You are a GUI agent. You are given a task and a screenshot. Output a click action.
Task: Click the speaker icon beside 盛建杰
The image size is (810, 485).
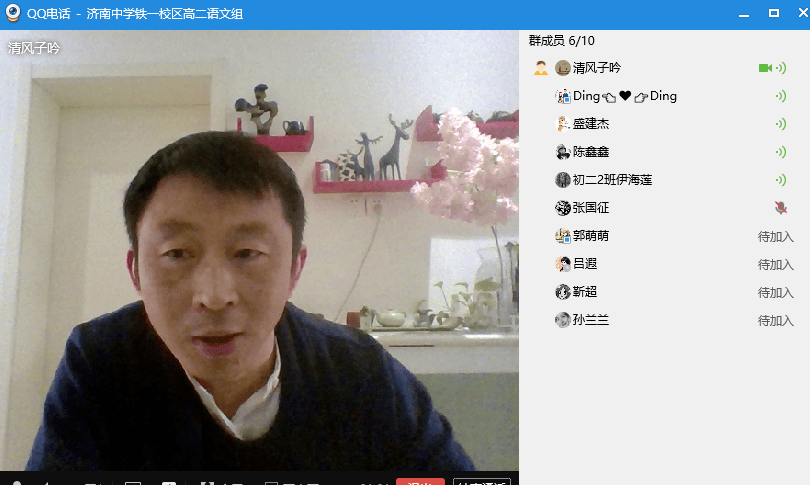pyautogui.click(x=781, y=124)
